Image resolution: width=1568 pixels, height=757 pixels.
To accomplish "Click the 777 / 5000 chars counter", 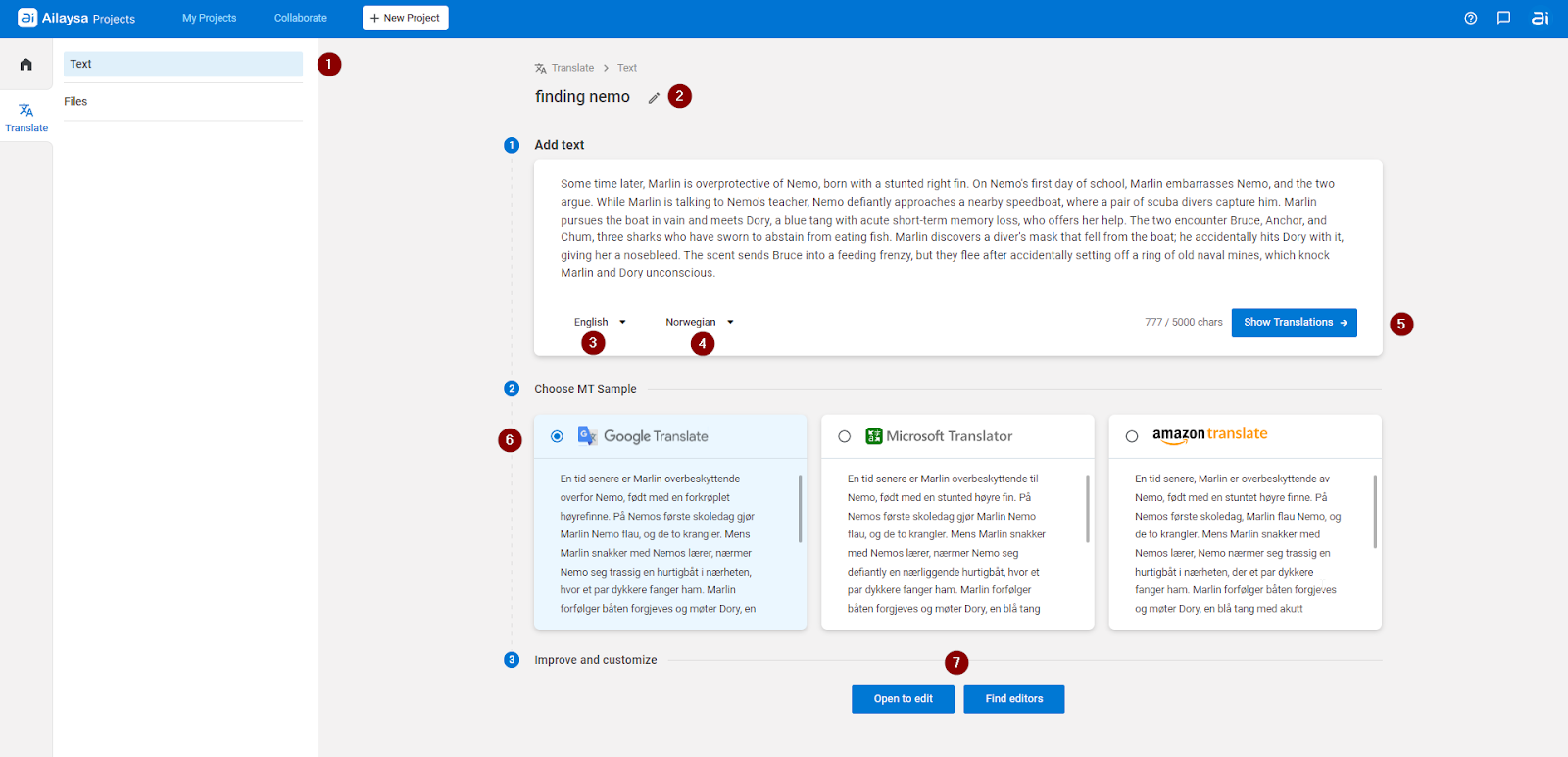I will pos(1183,322).
